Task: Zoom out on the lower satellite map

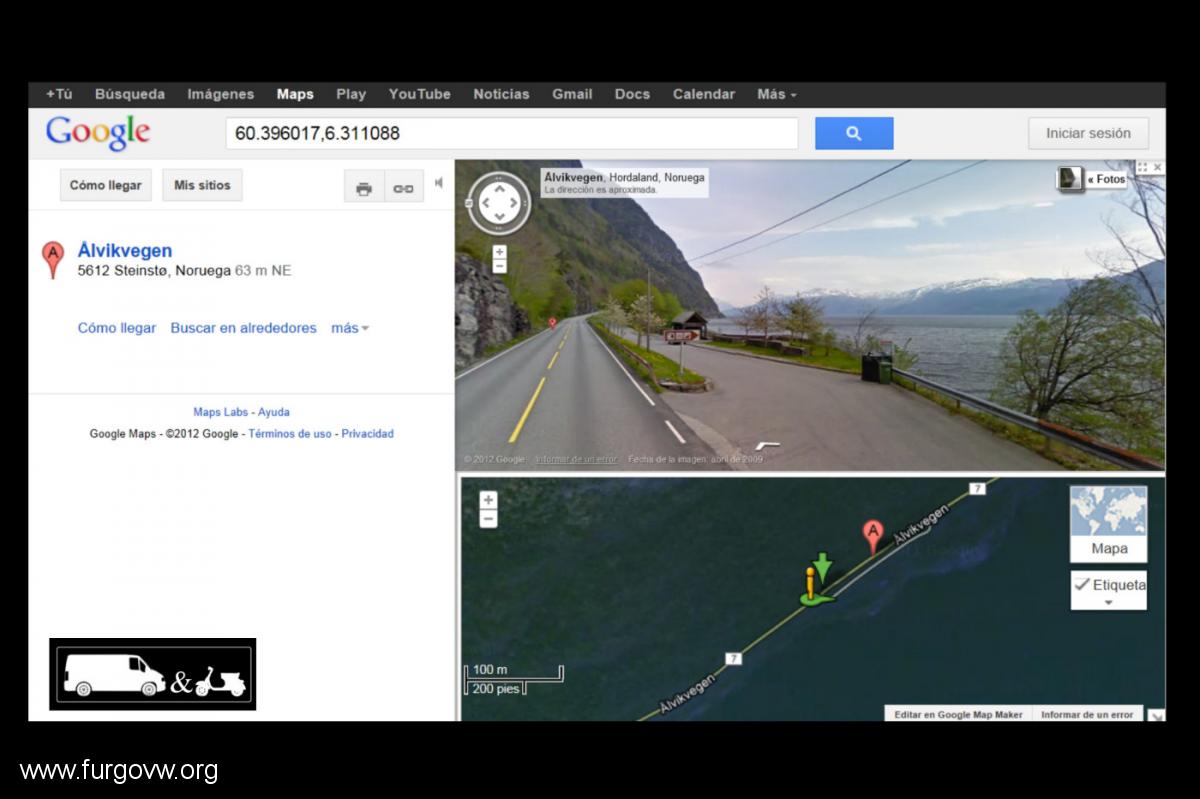Action: (488, 518)
